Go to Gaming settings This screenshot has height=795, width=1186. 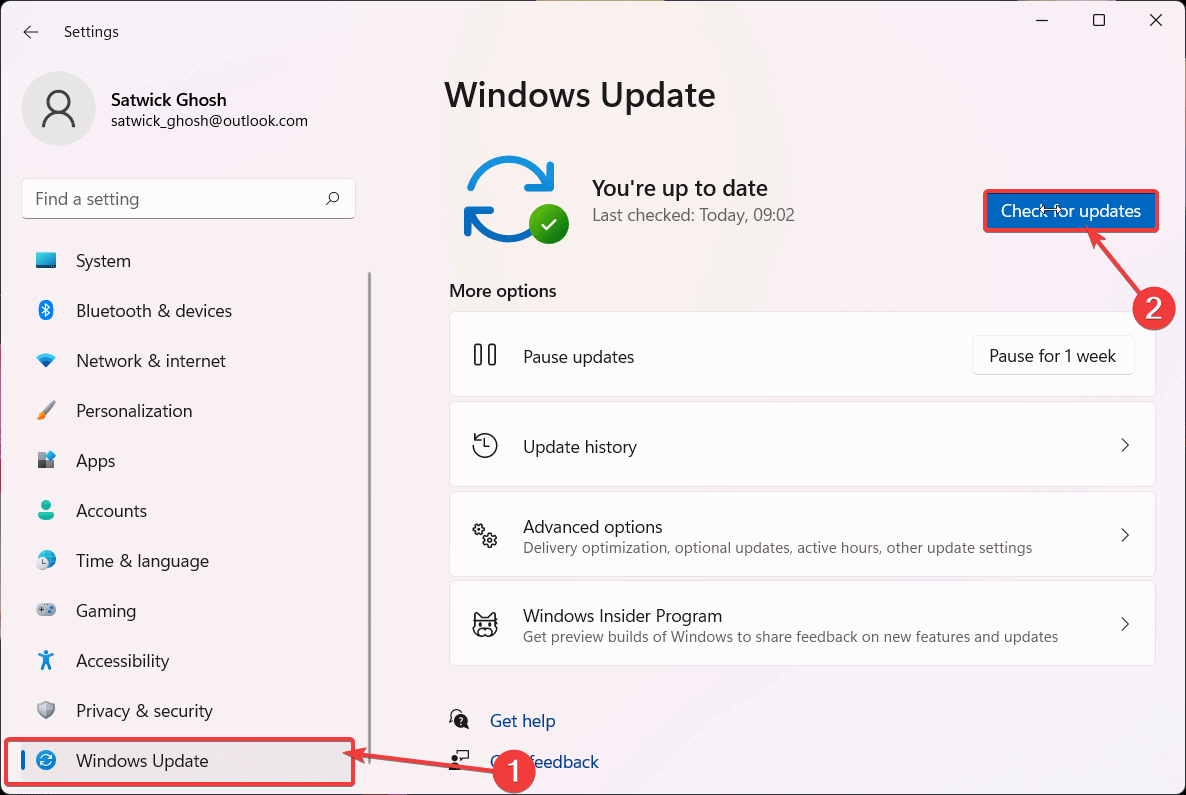[x=188, y=610]
